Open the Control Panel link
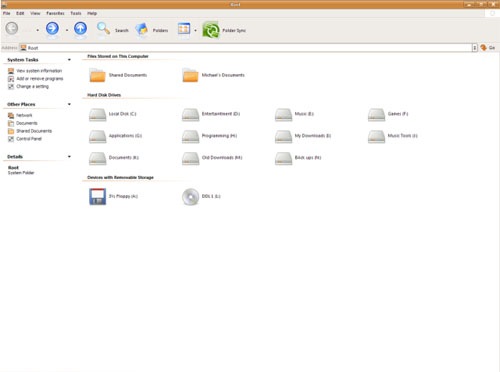500x372 pixels. [x=29, y=139]
